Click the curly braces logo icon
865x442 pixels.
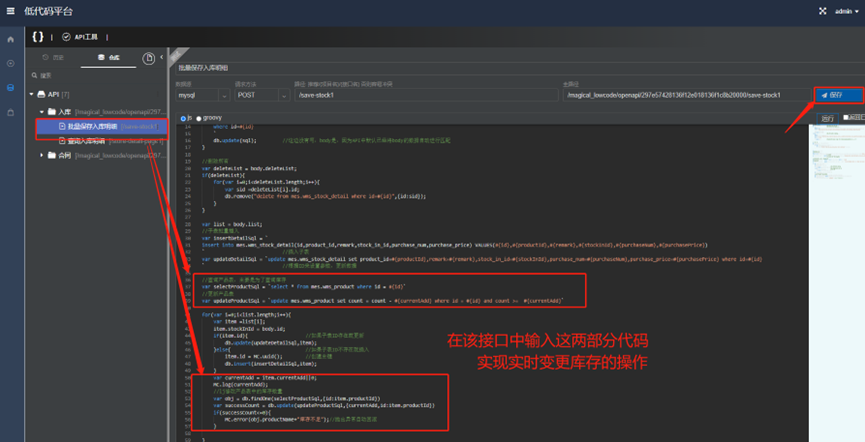(38, 36)
